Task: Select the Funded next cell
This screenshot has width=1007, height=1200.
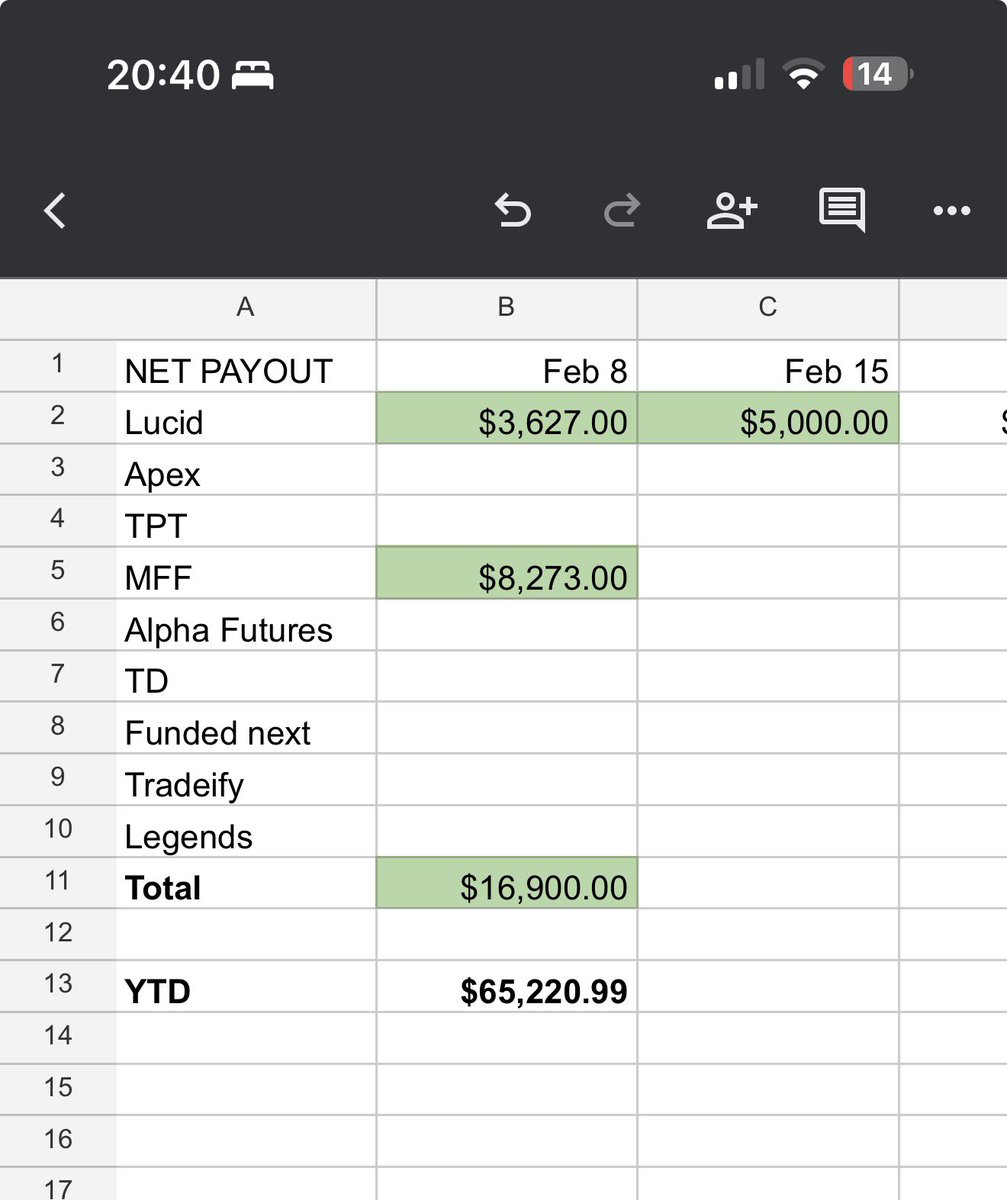Action: coord(246,728)
